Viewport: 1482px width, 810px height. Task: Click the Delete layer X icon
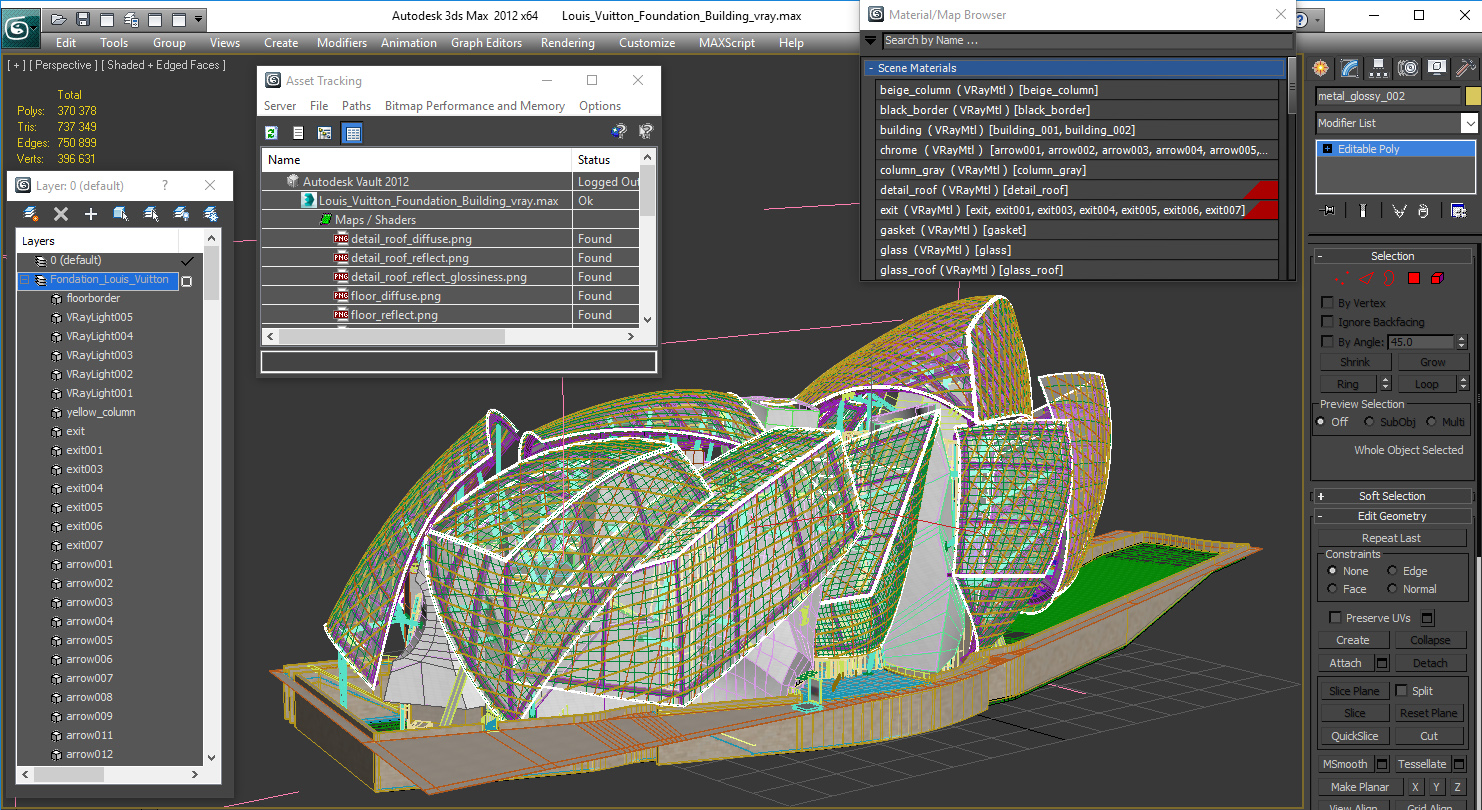pyautogui.click(x=61, y=214)
